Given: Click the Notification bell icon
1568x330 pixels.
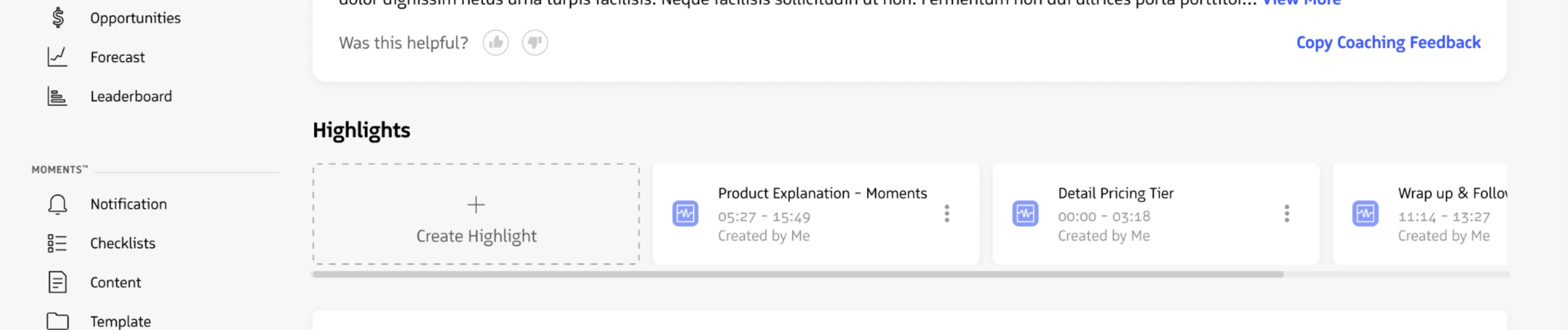Looking at the screenshot, I should 57,204.
